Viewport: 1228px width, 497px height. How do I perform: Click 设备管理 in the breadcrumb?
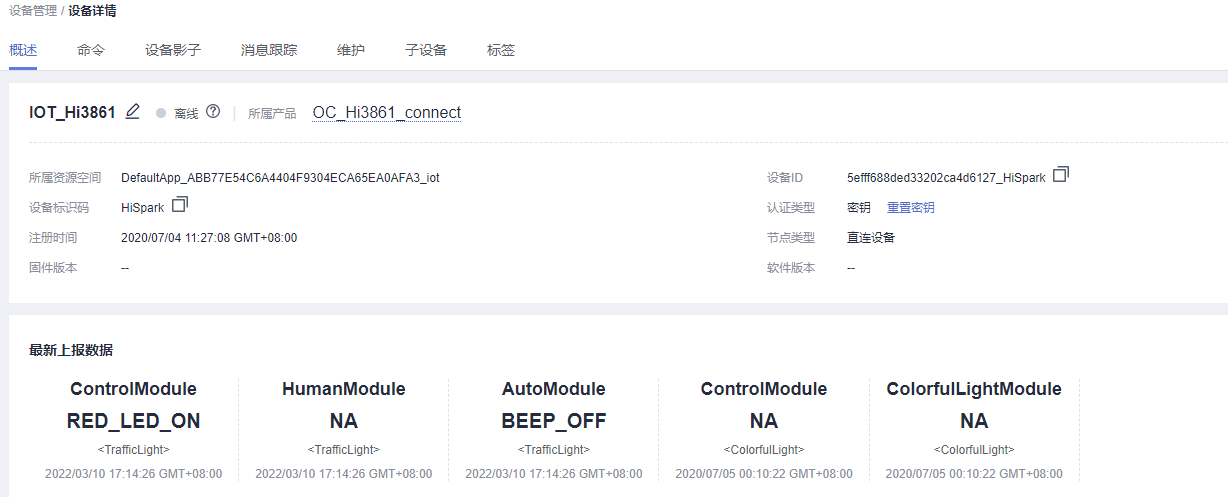(x=32, y=11)
